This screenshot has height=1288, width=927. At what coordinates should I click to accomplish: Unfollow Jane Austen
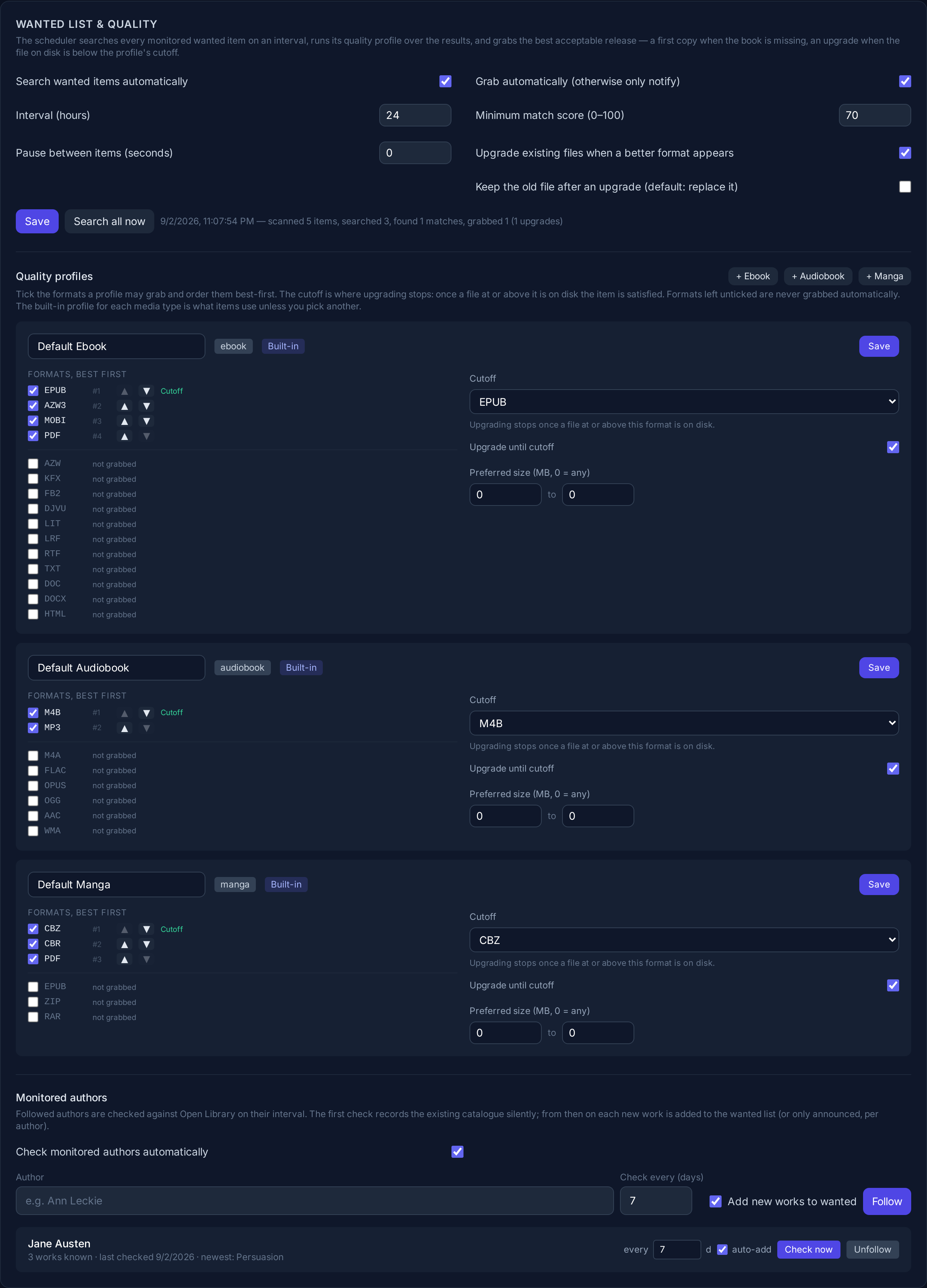pos(872,1249)
